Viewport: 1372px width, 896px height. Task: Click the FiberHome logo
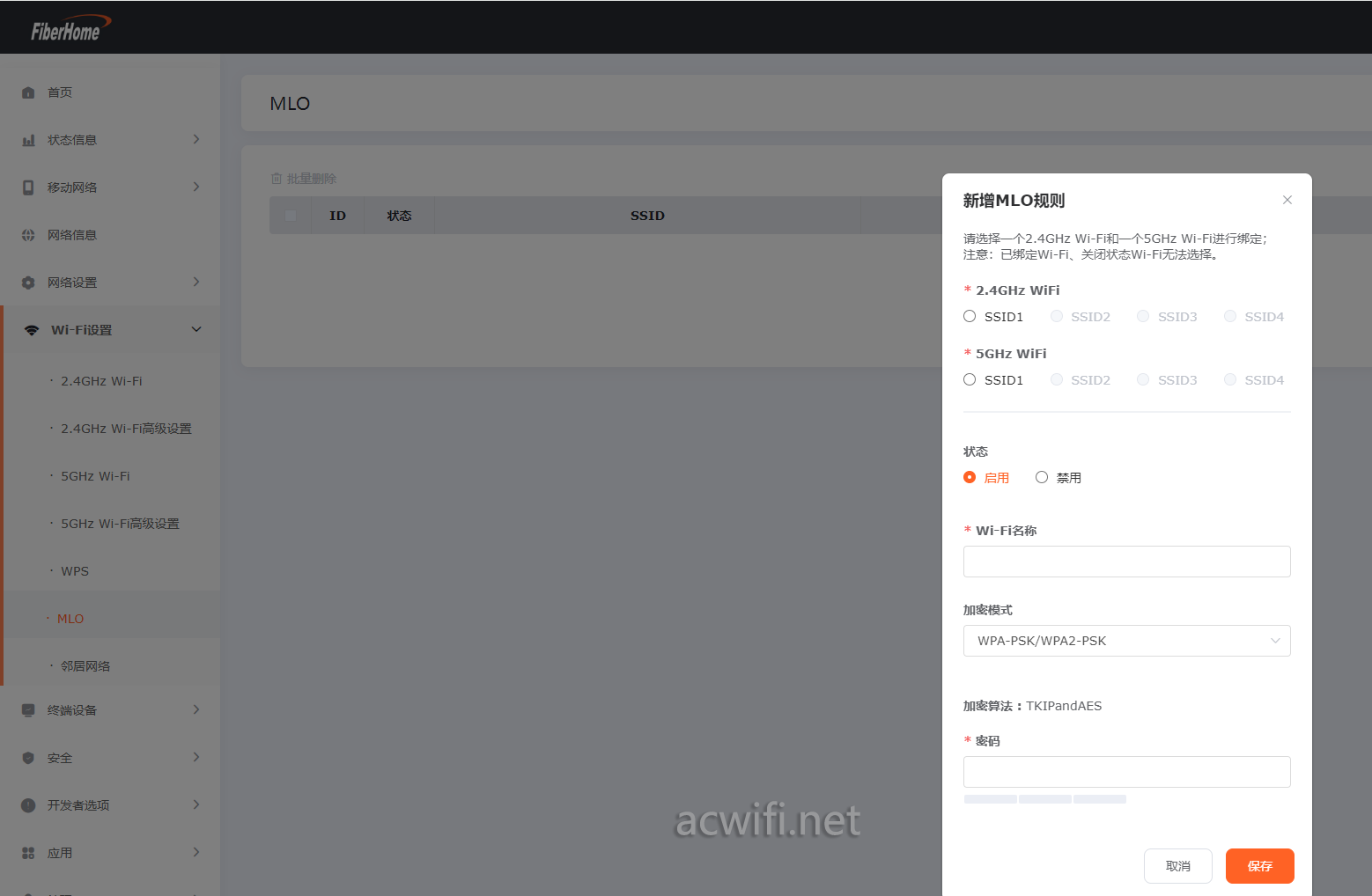(70, 28)
